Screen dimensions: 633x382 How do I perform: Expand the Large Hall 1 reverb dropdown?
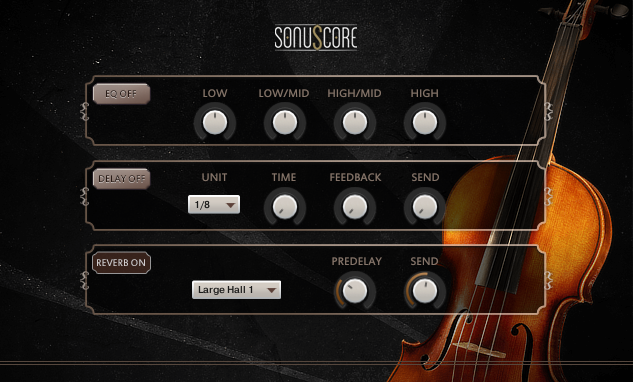(237, 290)
